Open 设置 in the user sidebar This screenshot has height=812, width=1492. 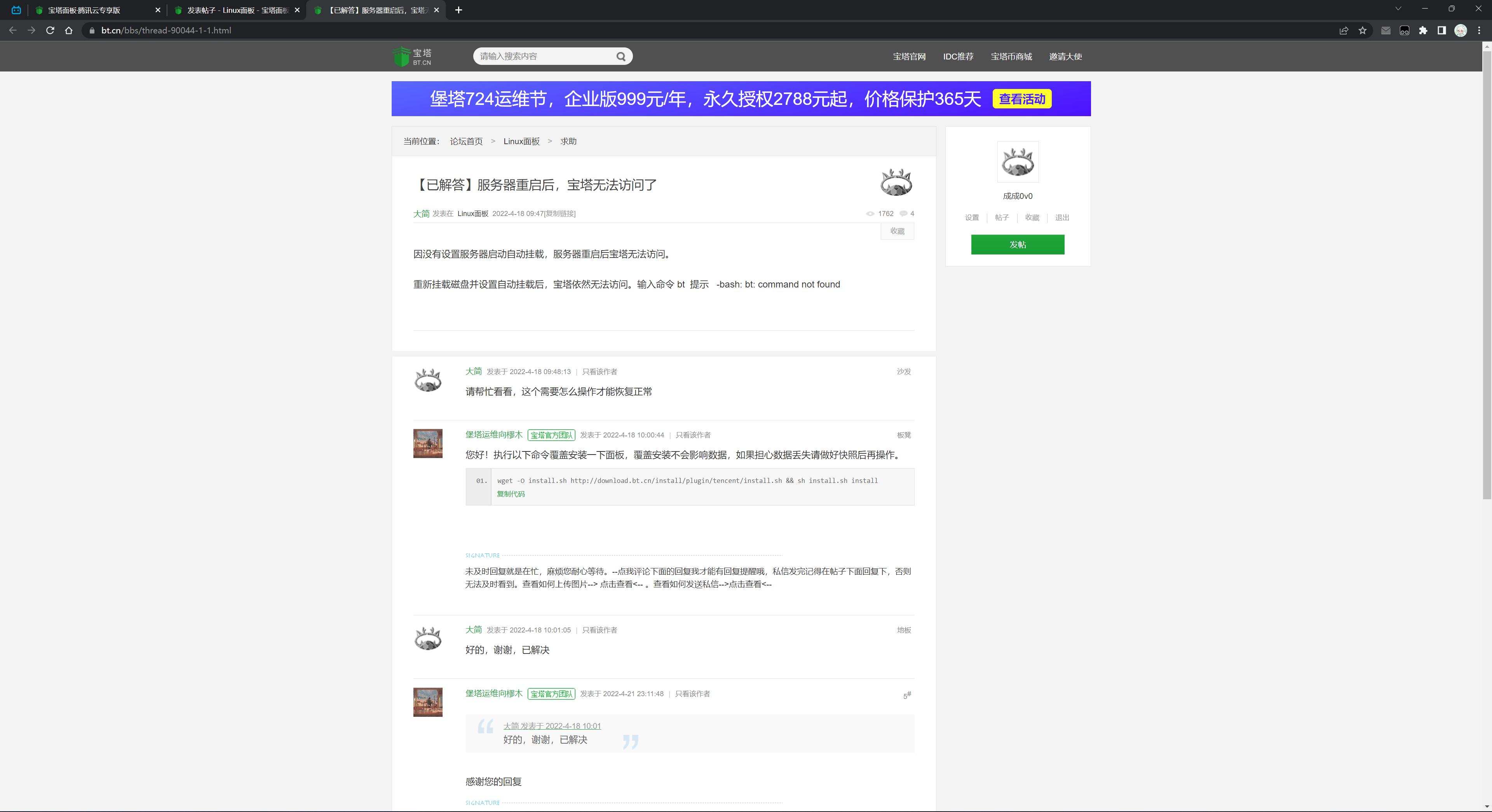point(972,218)
